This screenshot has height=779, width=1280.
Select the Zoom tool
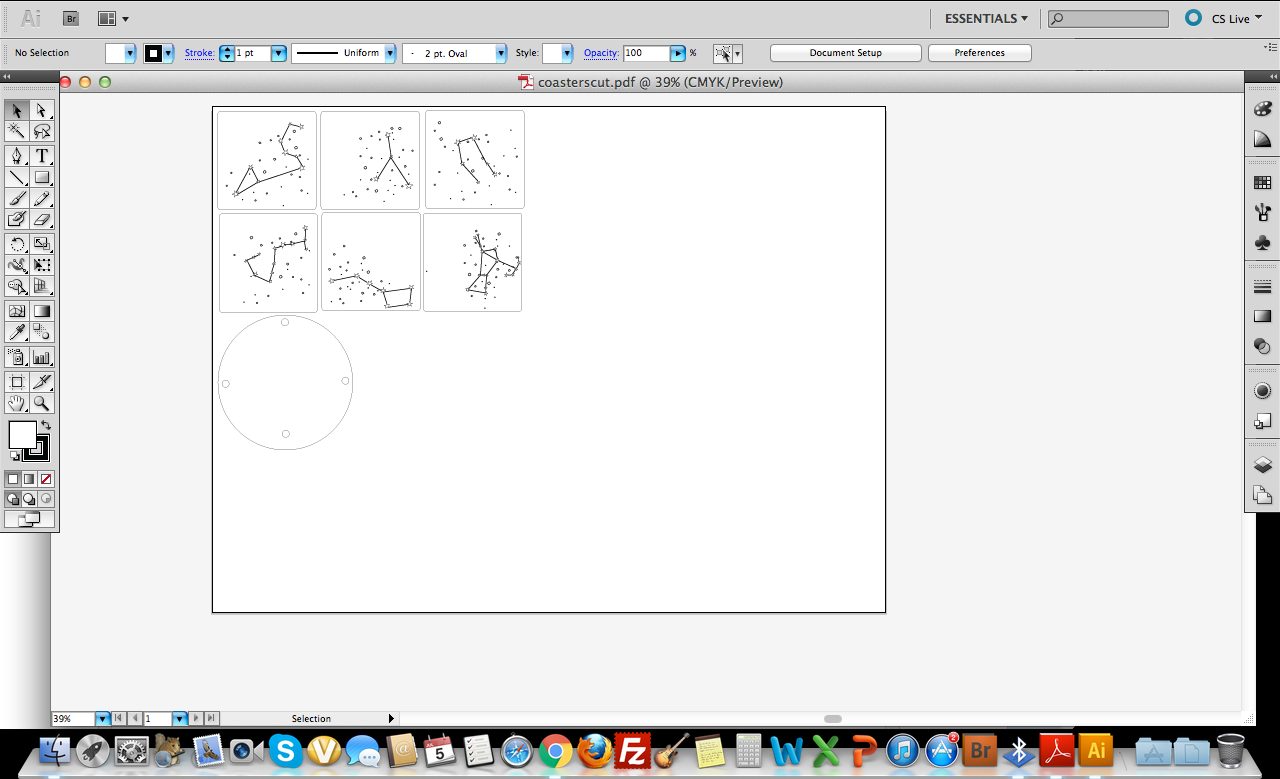42,403
